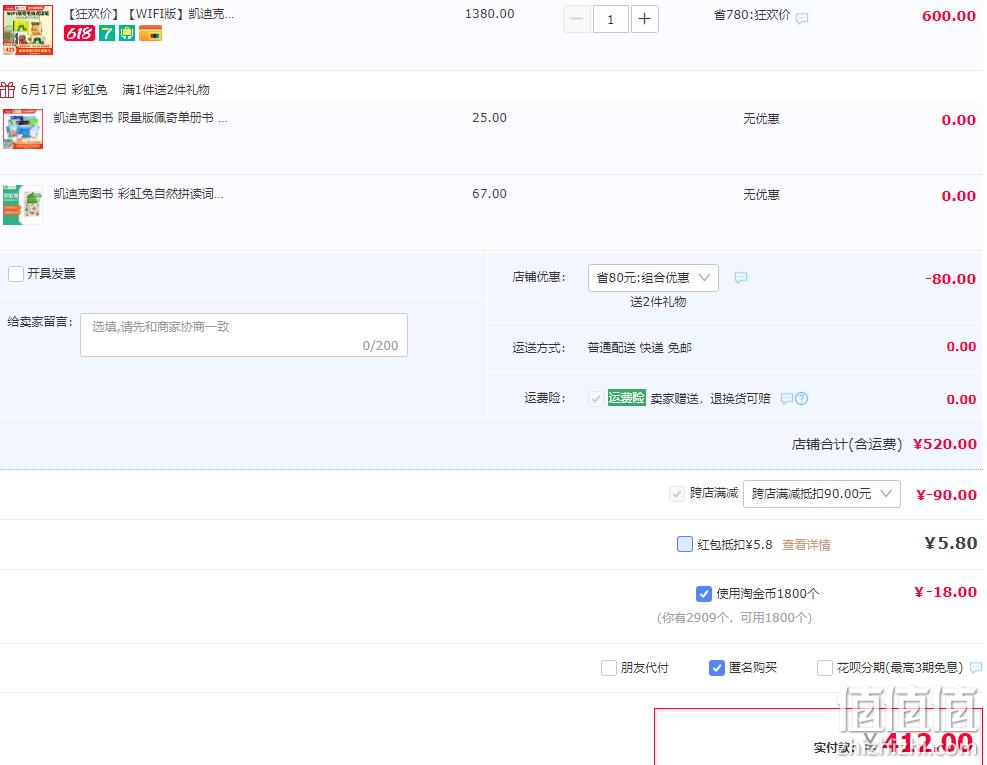This screenshot has width=987, height=765.
Task: Click the green 运费险 badge
Action: 626,398
